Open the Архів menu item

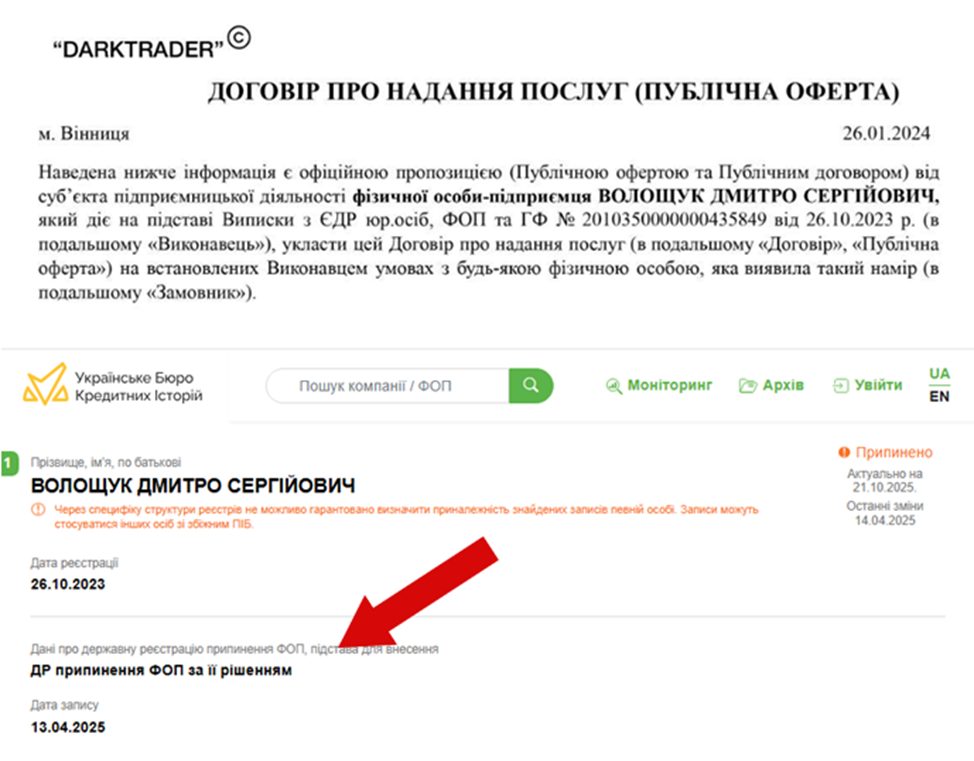pos(783,385)
